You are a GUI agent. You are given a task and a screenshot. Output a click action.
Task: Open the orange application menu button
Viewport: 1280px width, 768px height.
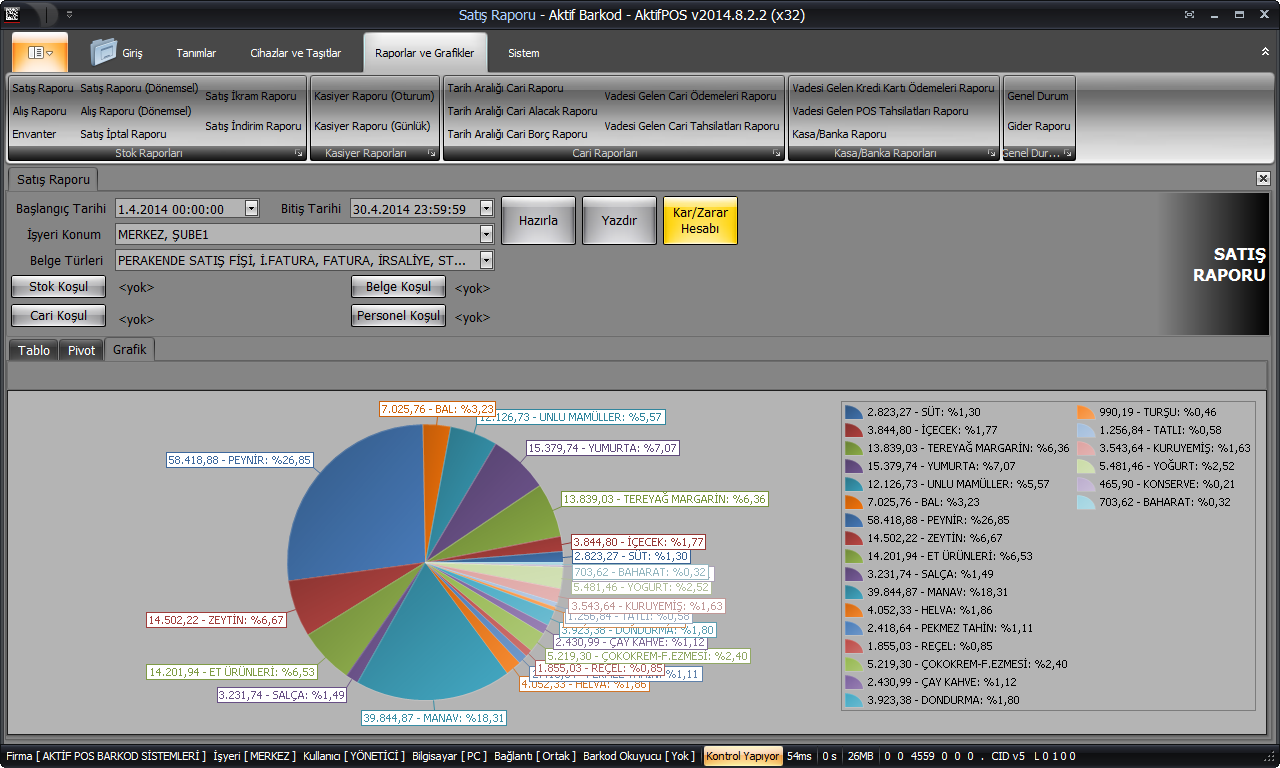pos(40,52)
